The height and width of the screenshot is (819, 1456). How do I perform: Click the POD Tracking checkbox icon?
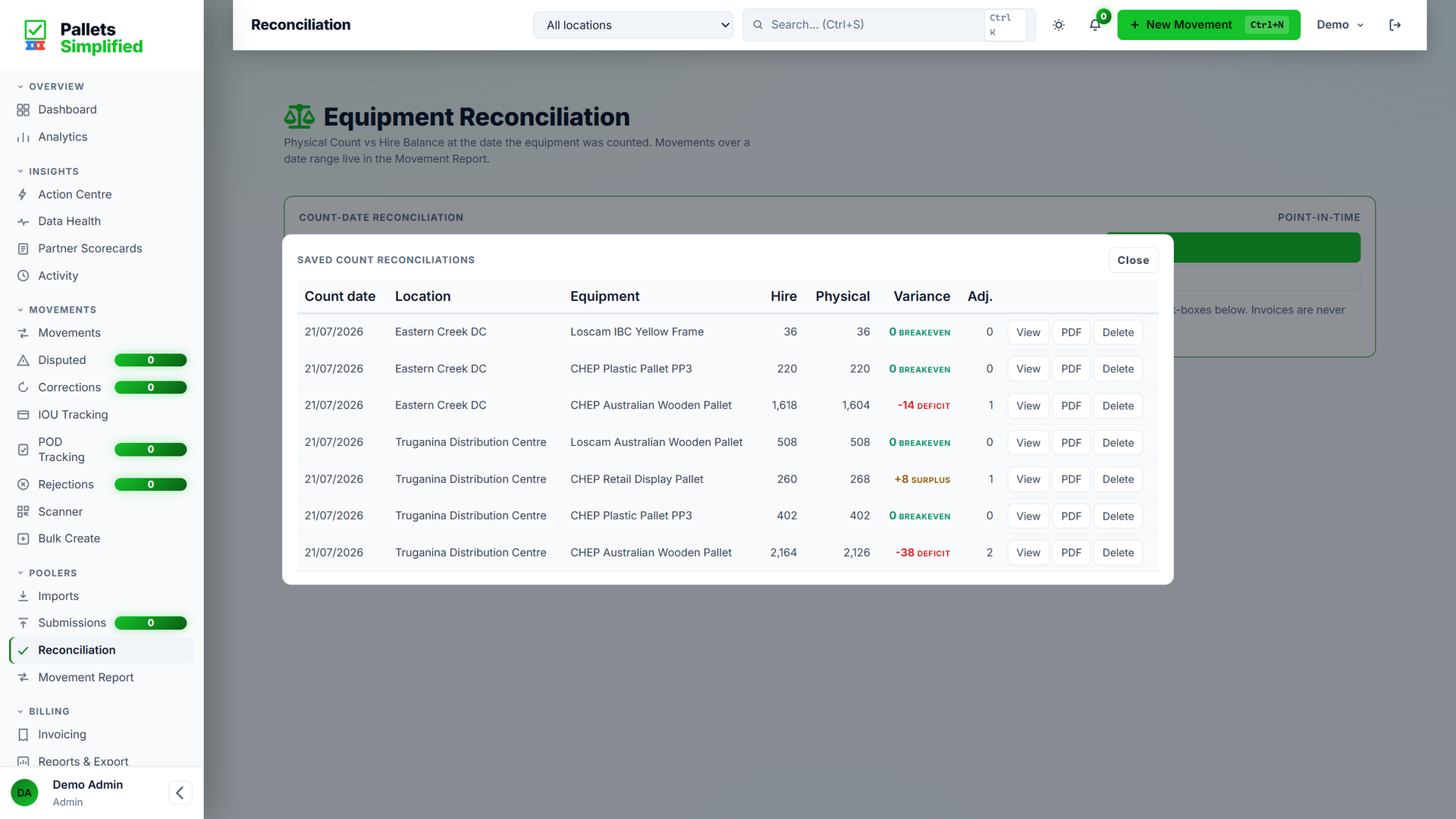(x=23, y=450)
